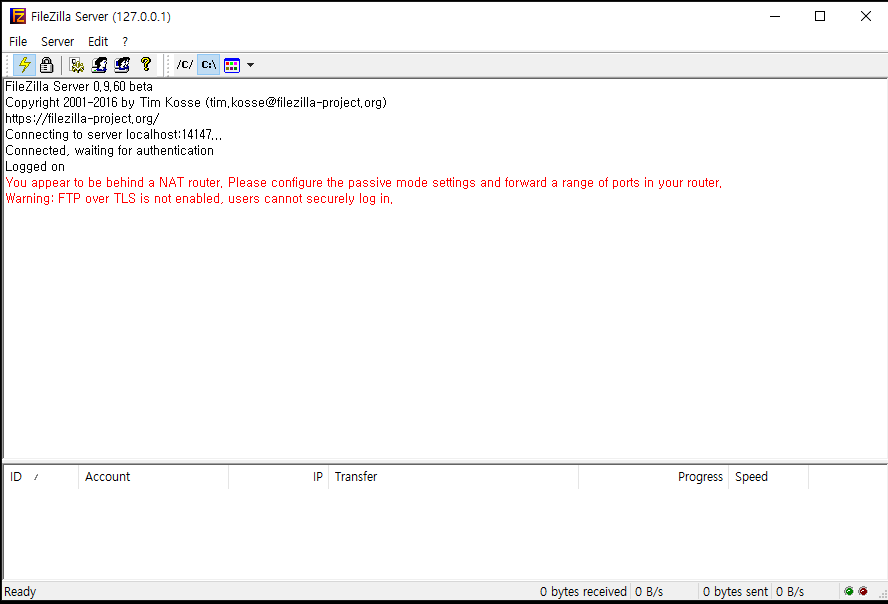Open the Edit menu
The image size is (888, 604).
97,42
